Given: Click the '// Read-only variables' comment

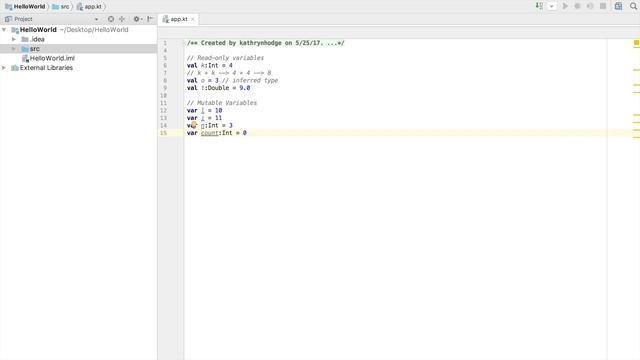Looking at the screenshot, I should tap(225, 58).
